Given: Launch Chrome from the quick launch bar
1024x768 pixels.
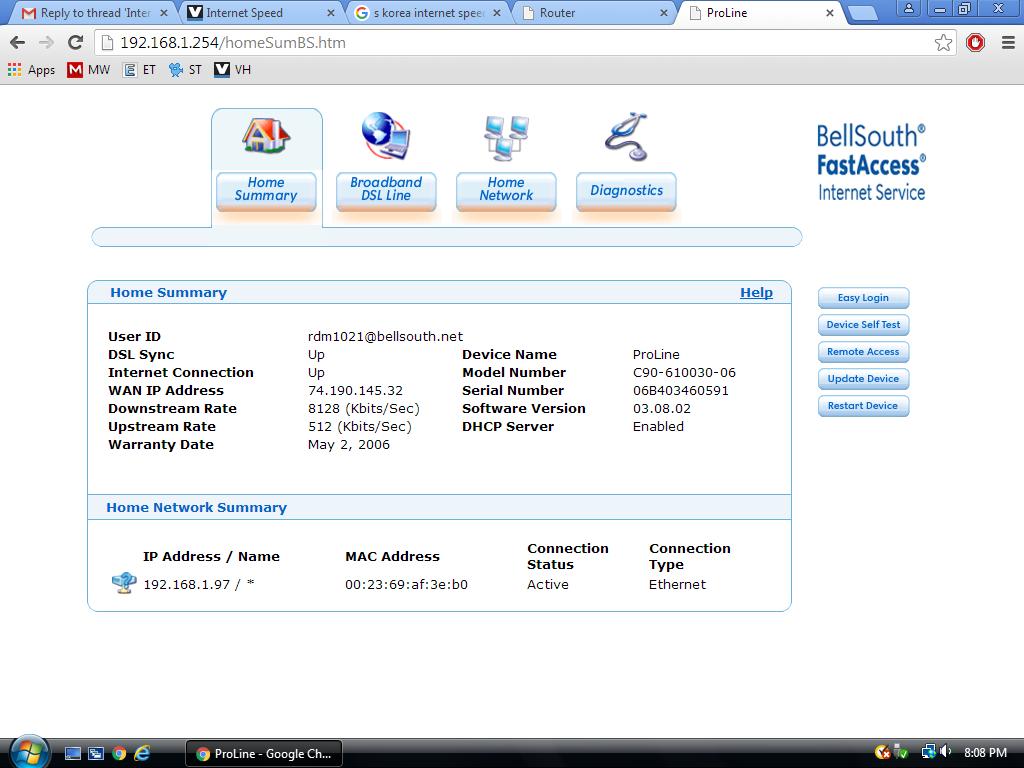Looking at the screenshot, I should coord(119,754).
